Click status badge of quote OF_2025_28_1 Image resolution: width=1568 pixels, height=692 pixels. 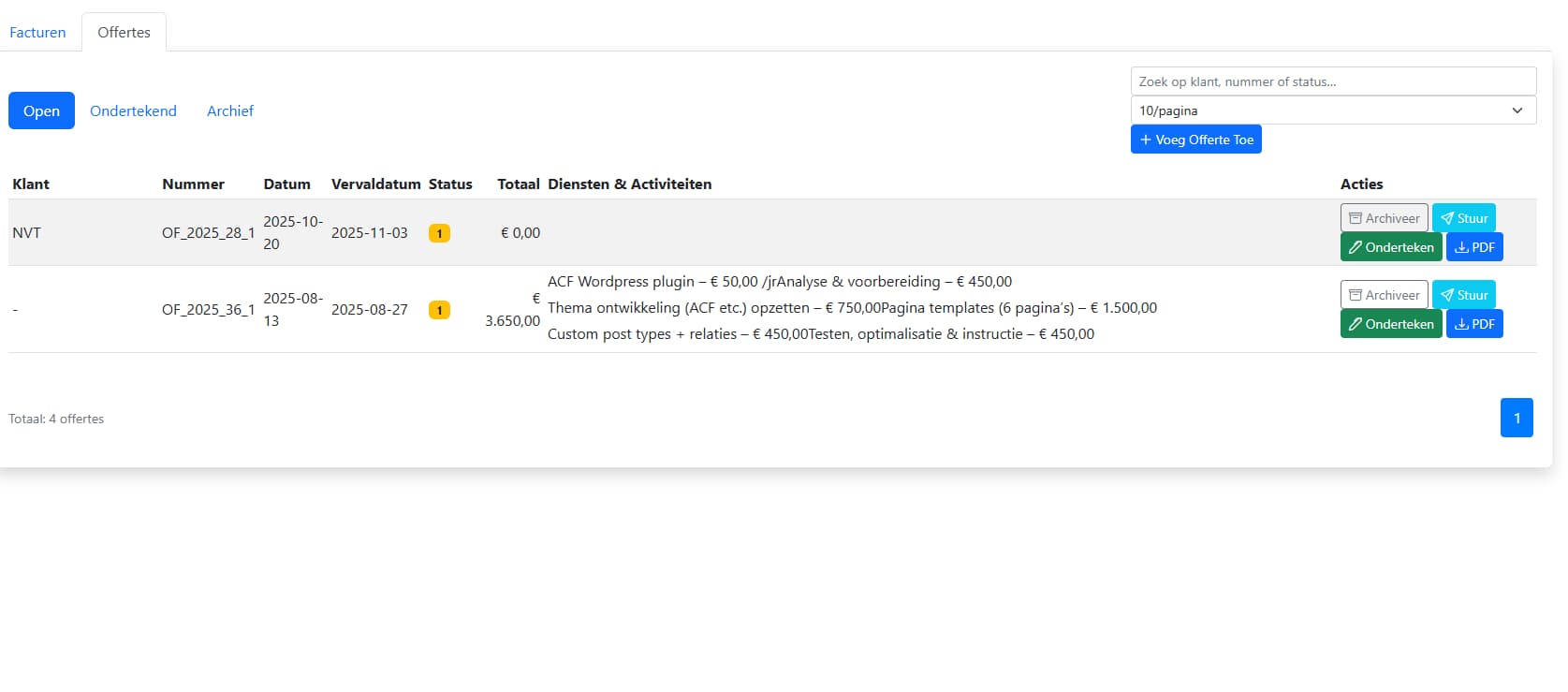tap(439, 233)
